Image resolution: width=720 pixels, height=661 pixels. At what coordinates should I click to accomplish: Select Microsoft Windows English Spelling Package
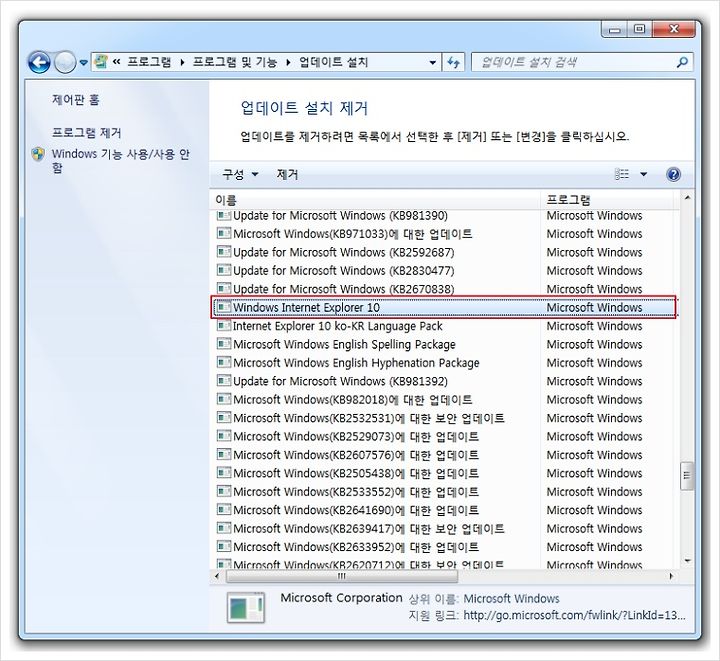coord(444,344)
